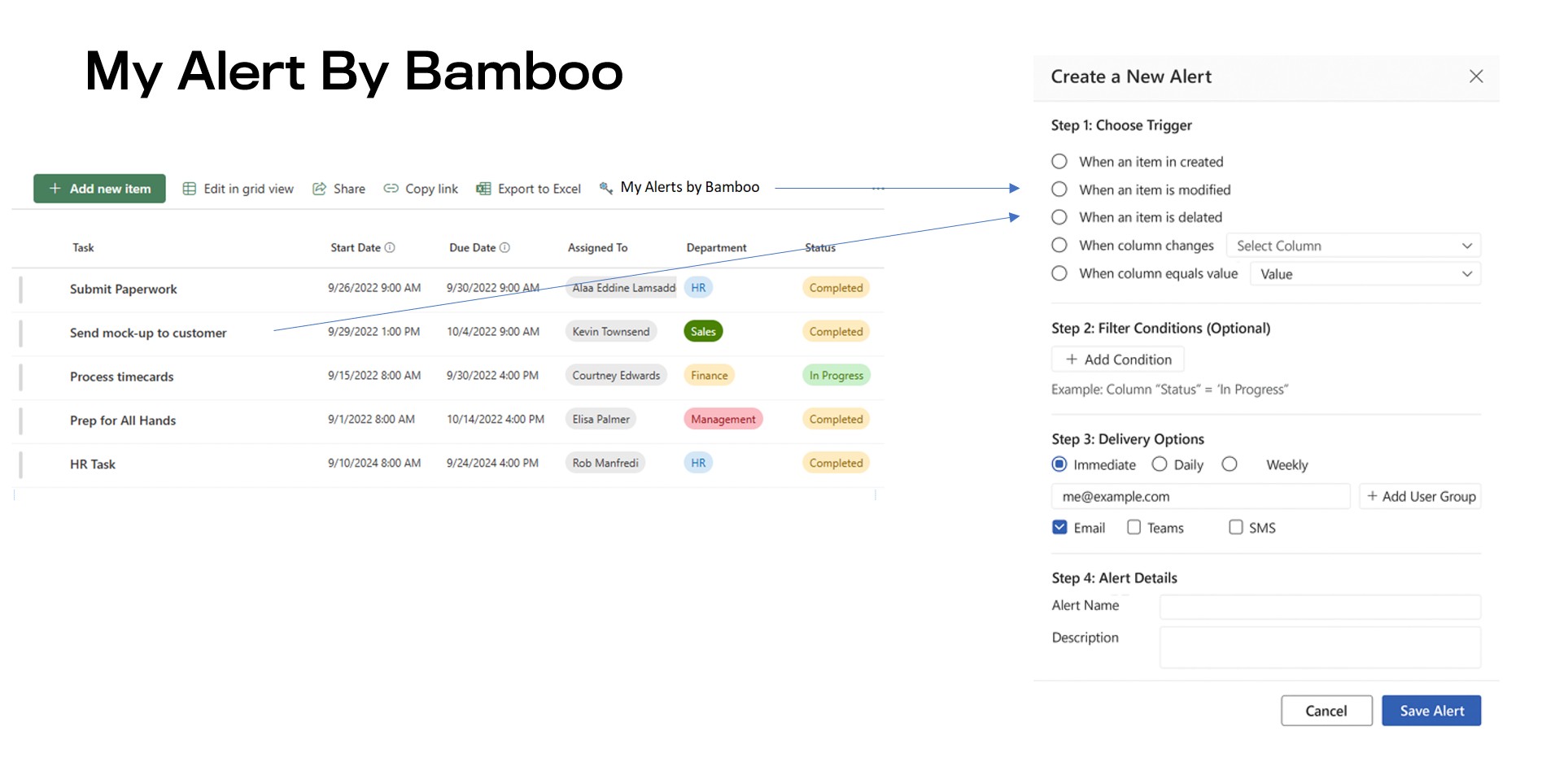Screen dimensions: 1555x784
Task: Click the Add User Group button
Action: pos(1421,496)
